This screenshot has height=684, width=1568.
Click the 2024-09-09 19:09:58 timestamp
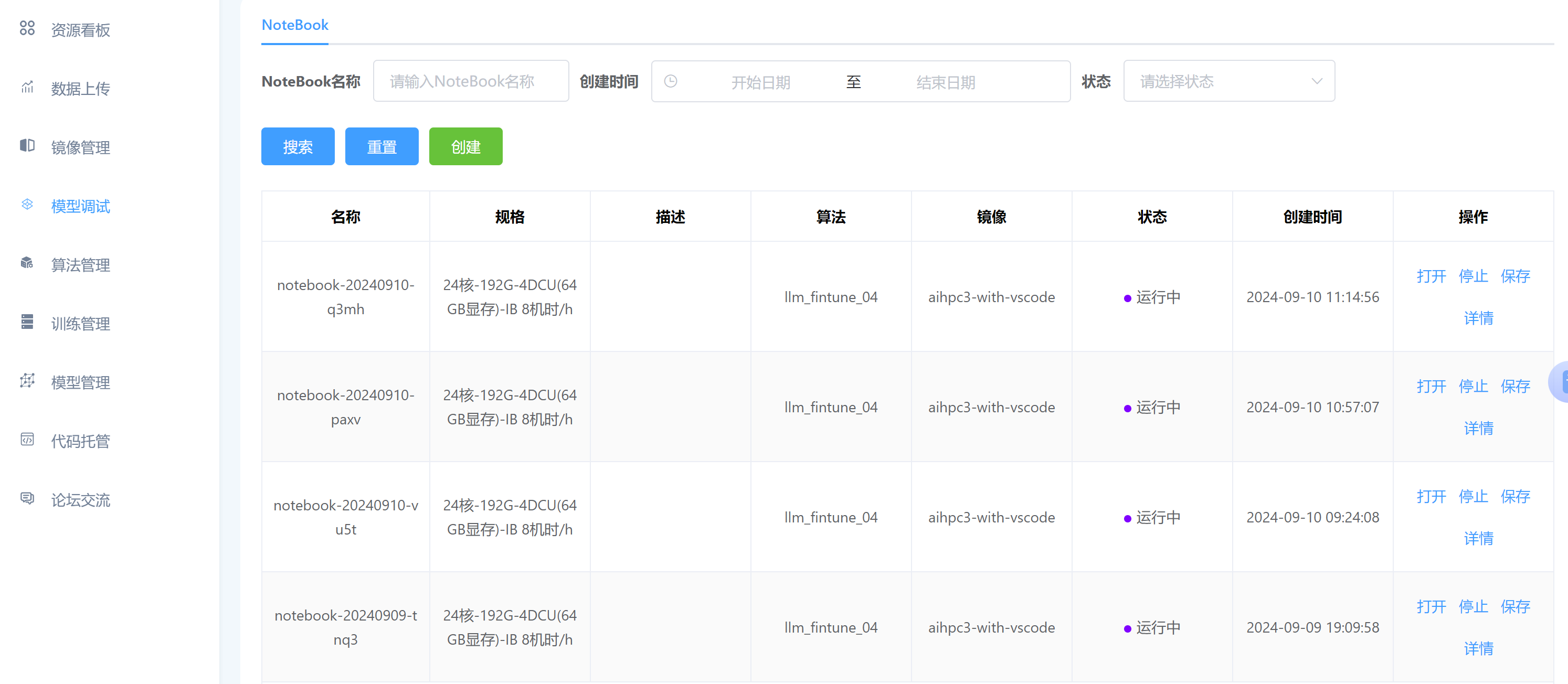(x=1312, y=627)
